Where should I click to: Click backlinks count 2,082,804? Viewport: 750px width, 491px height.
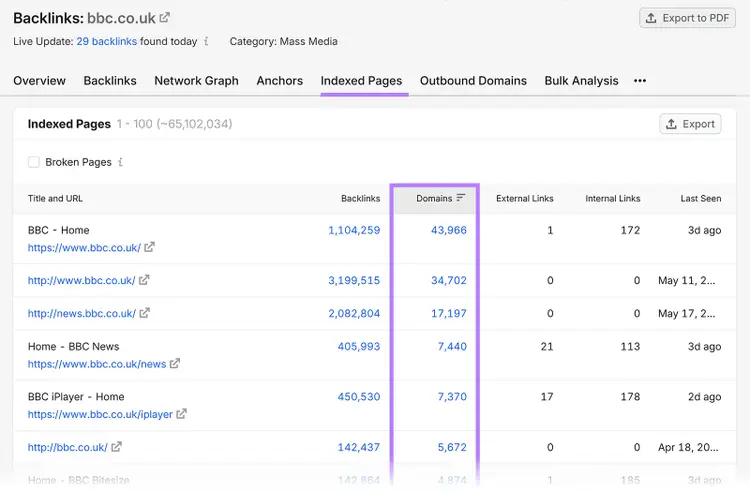tap(354, 313)
